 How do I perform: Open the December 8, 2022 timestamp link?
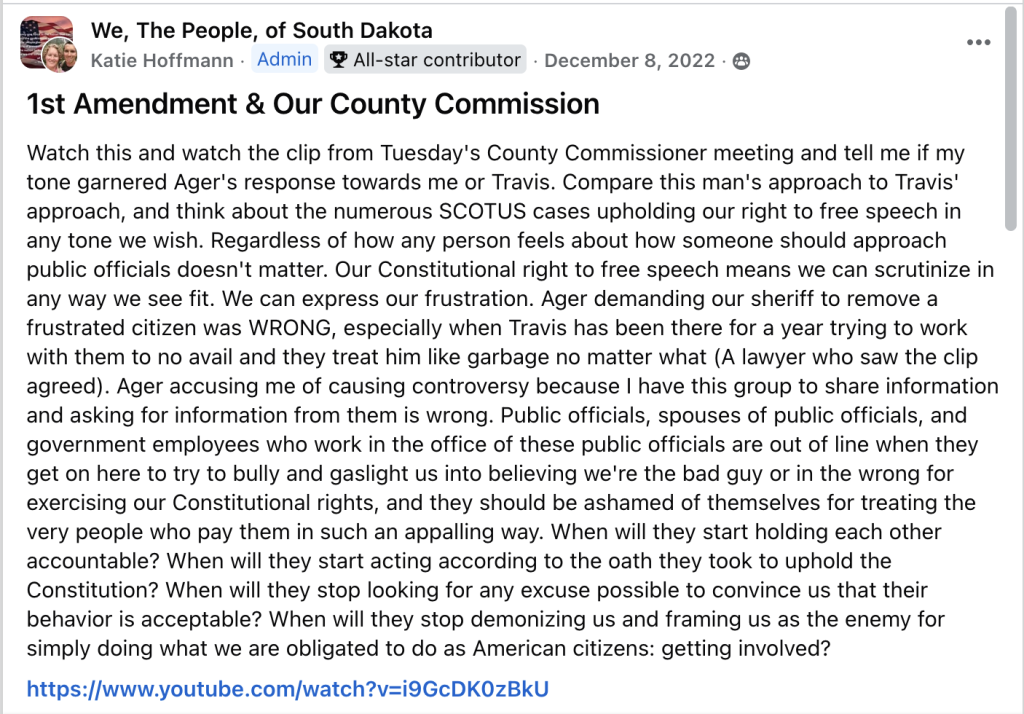point(630,60)
